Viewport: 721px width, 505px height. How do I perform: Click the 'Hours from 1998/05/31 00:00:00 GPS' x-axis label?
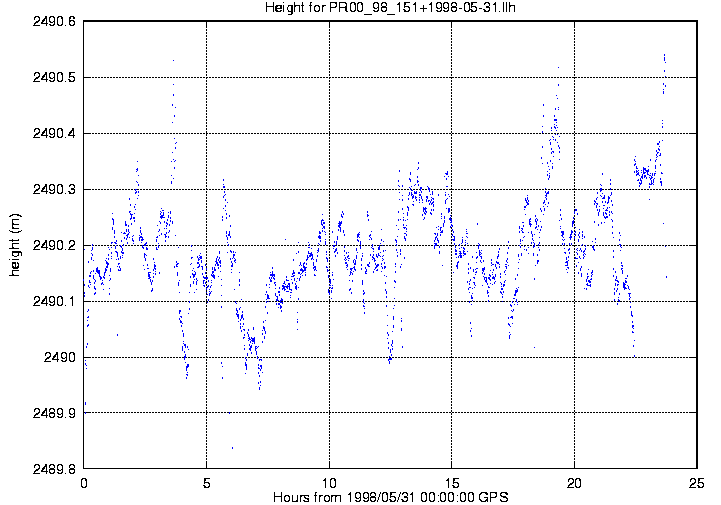[390, 497]
